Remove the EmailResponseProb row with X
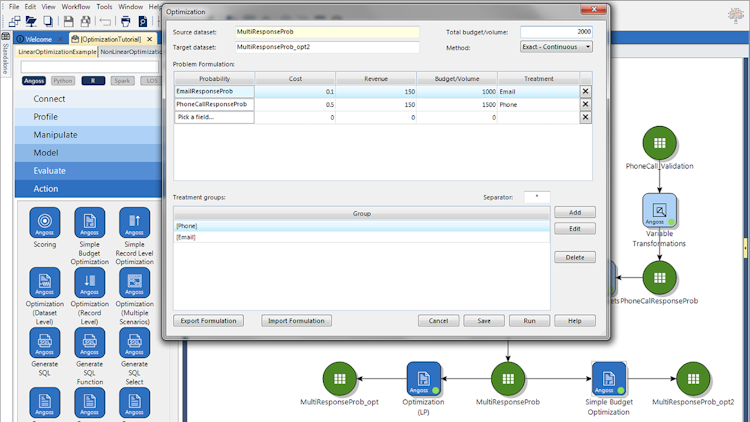Viewport: 750px width, 422px height. coord(585,91)
